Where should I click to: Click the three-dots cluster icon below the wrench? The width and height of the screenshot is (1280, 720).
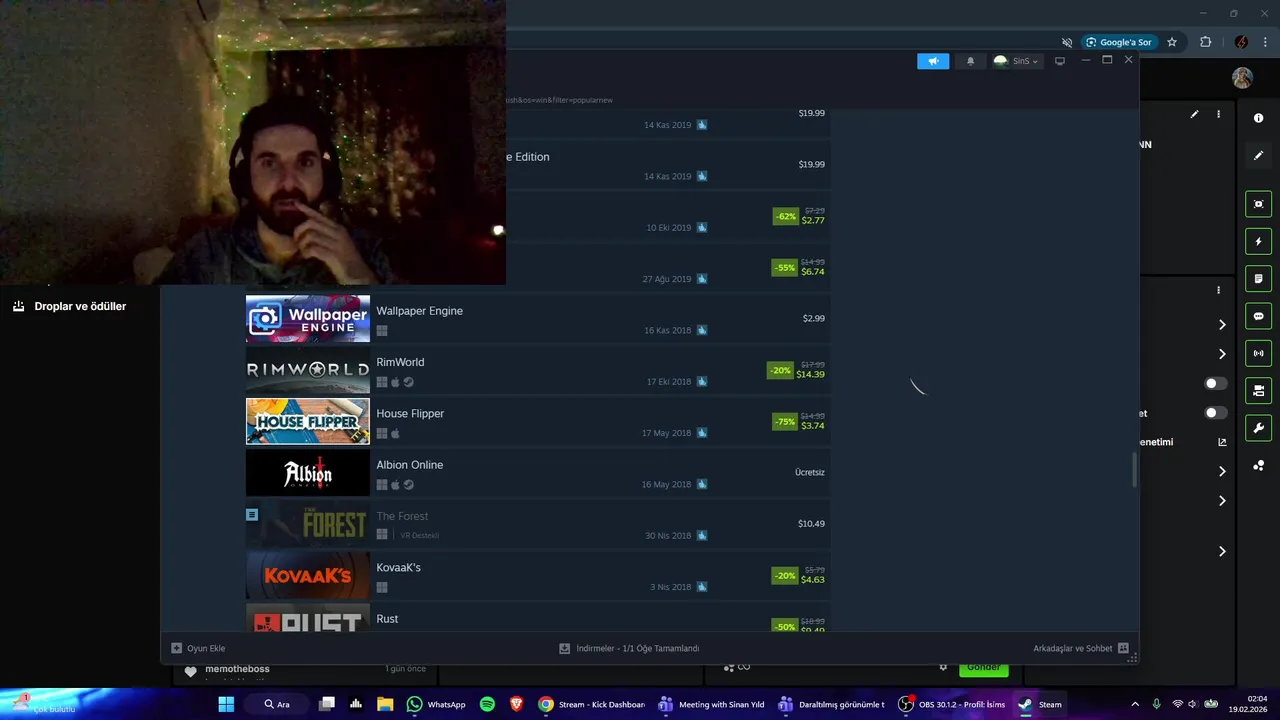click(1258, 466)
